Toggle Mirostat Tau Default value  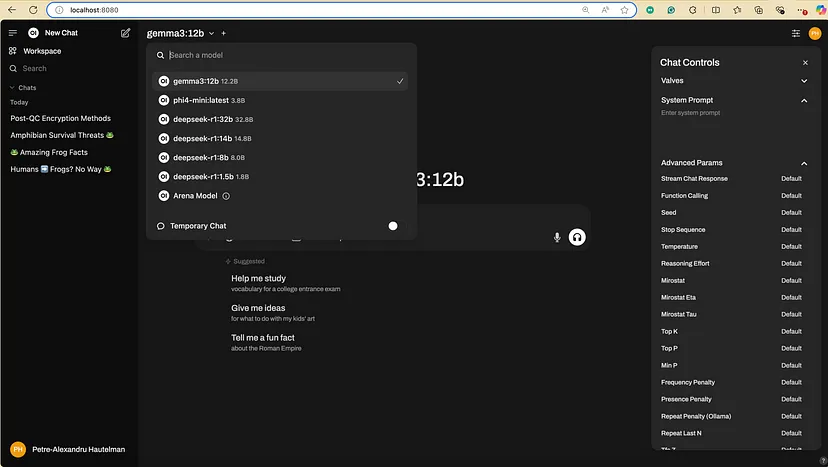pyautogui.click(x=791, y=314)
